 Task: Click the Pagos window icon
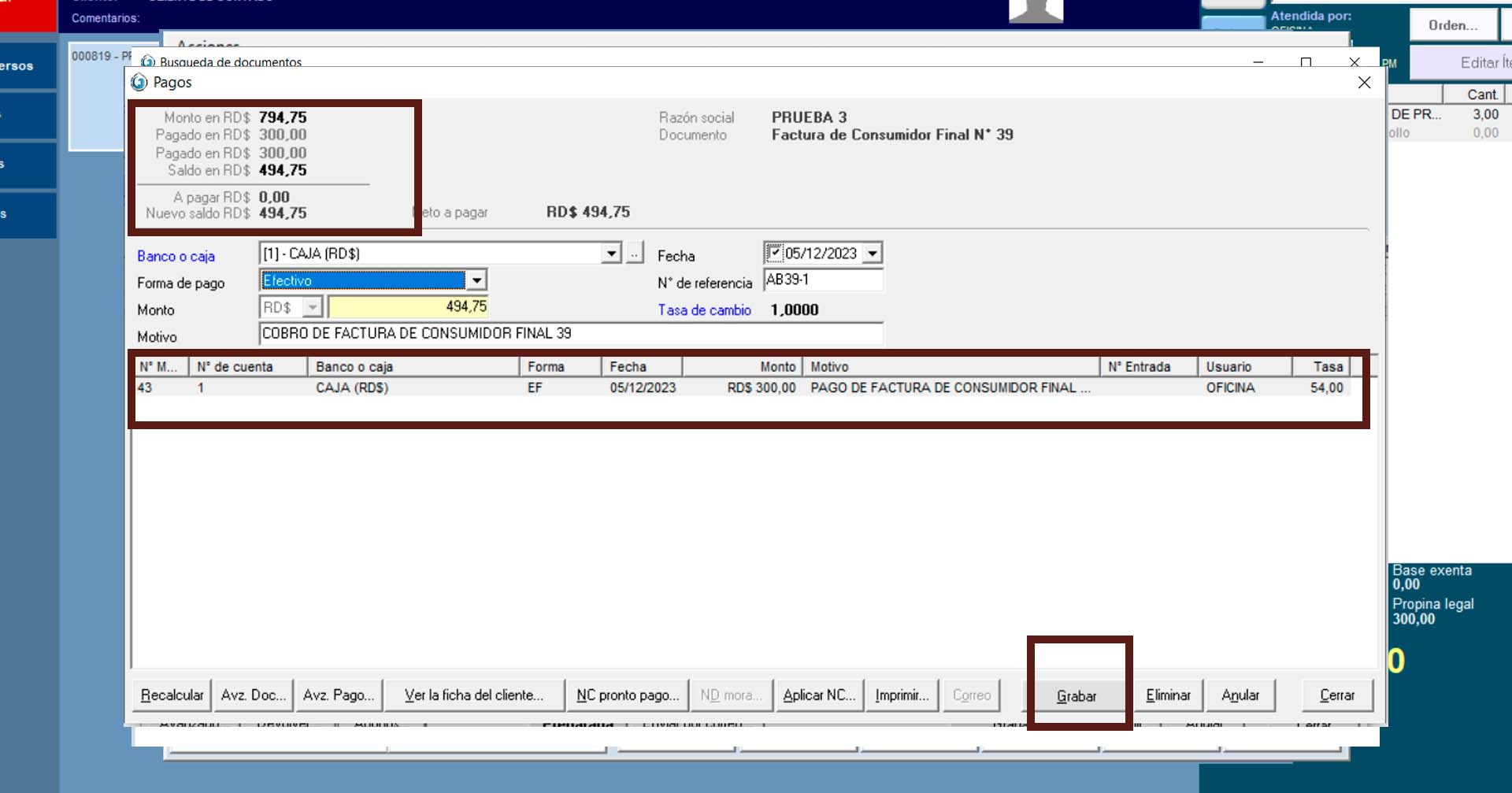click(x=139, y=83)
